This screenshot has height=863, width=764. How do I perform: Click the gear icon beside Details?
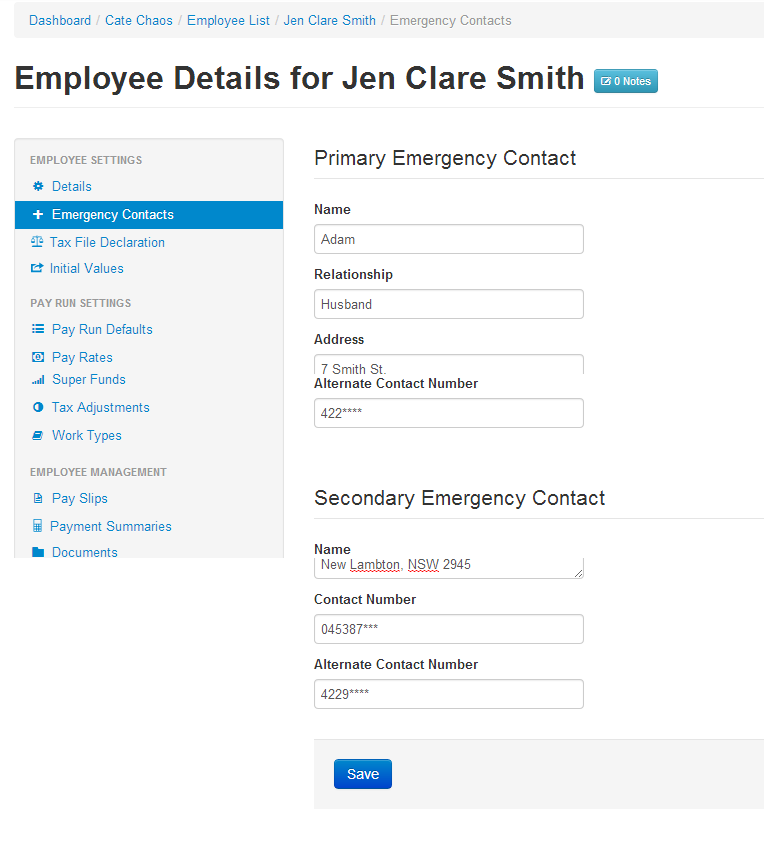(x=38, y=186)
